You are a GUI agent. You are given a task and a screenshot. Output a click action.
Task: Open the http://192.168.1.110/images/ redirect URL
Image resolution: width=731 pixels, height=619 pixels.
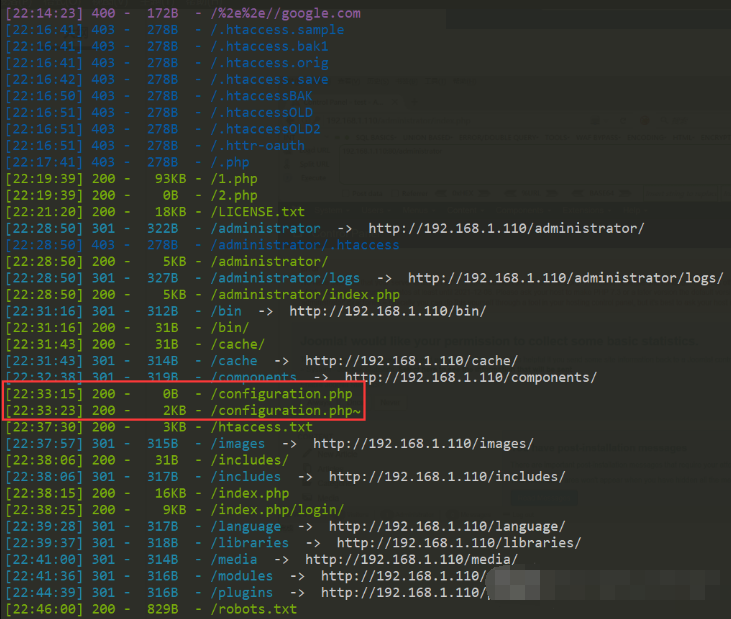(423, 444)
